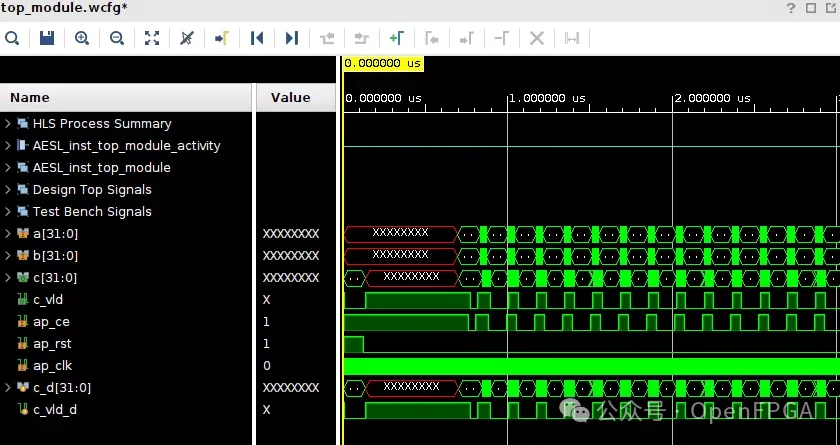Image resolution: width=840 pixels, height=445 pixels.
Task: Select the ap_clk signal row
Action: coord(52,366)
